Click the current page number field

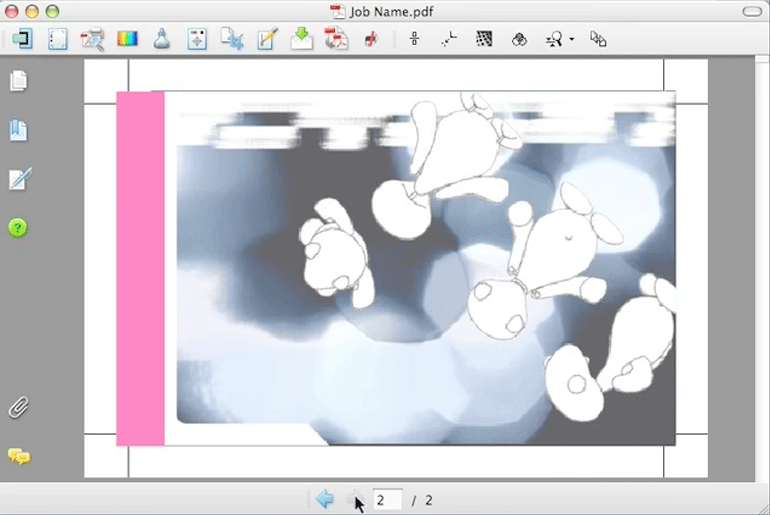[387, 500]
